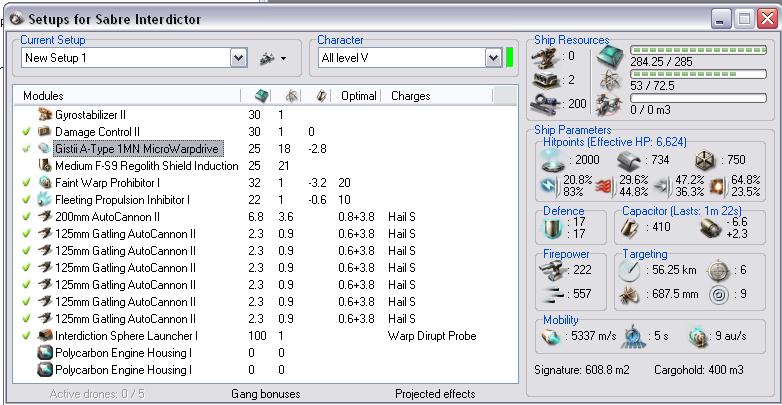
Task: Open the Character dropdown list
Action: pos(492,59)
